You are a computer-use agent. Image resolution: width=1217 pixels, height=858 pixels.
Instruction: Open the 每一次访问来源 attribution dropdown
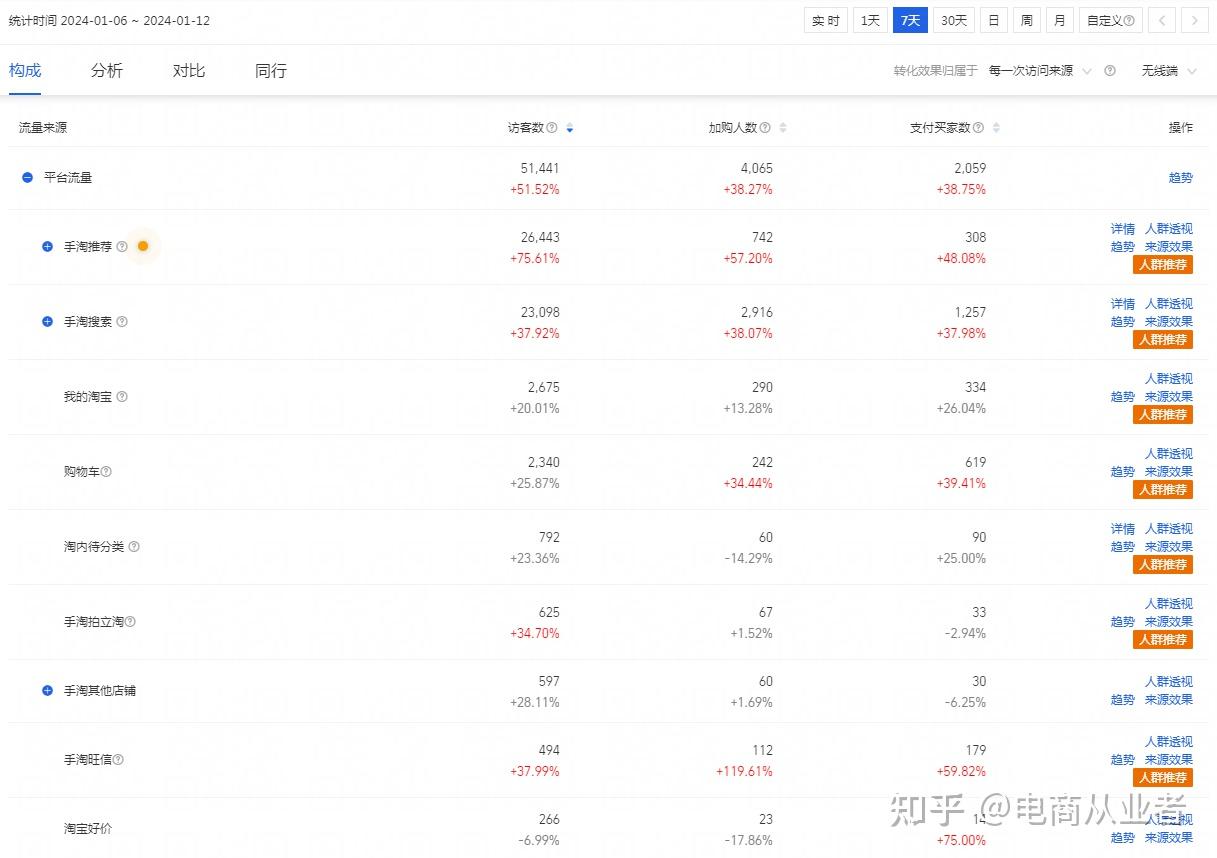click(1040, 71)
